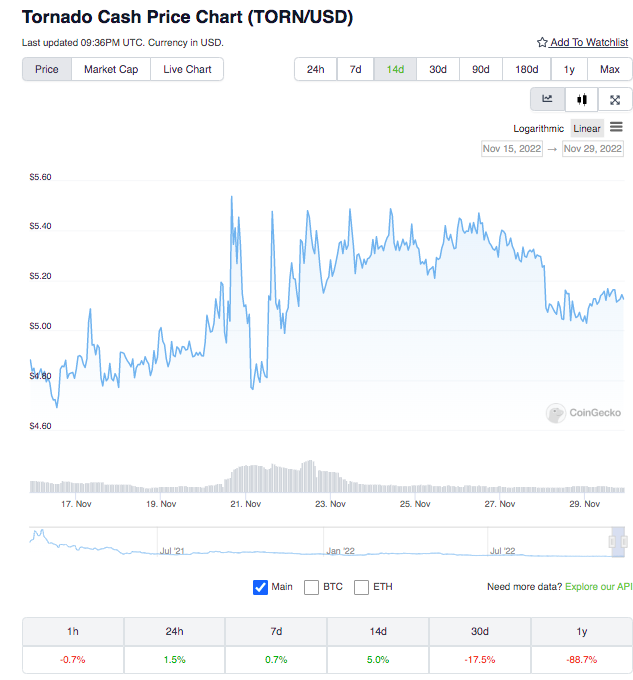Image resolution: width=633 pixels, height=680 pixels.
Task: Switch to candlestick chart icon
Action: (x=581, y=99)
